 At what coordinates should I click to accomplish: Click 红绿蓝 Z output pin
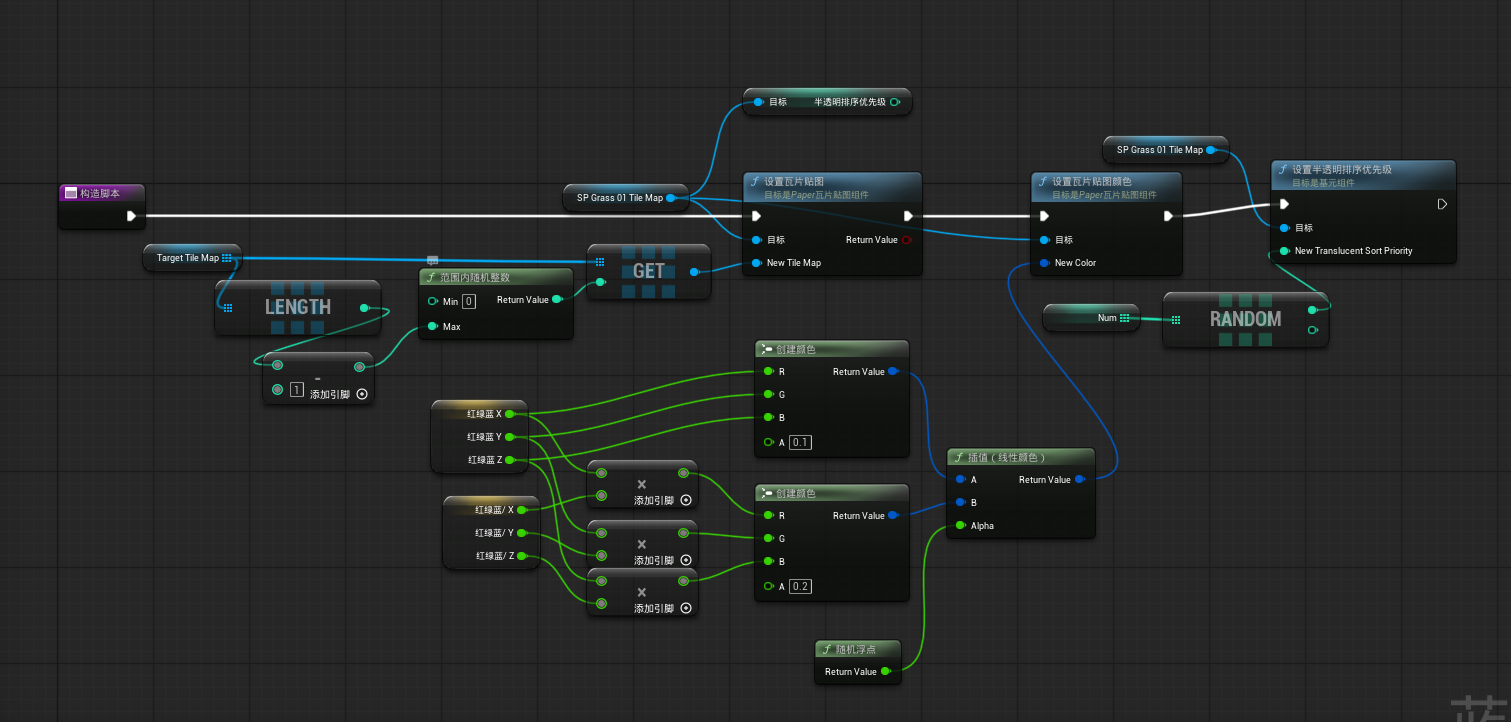(x=510, y=460)
